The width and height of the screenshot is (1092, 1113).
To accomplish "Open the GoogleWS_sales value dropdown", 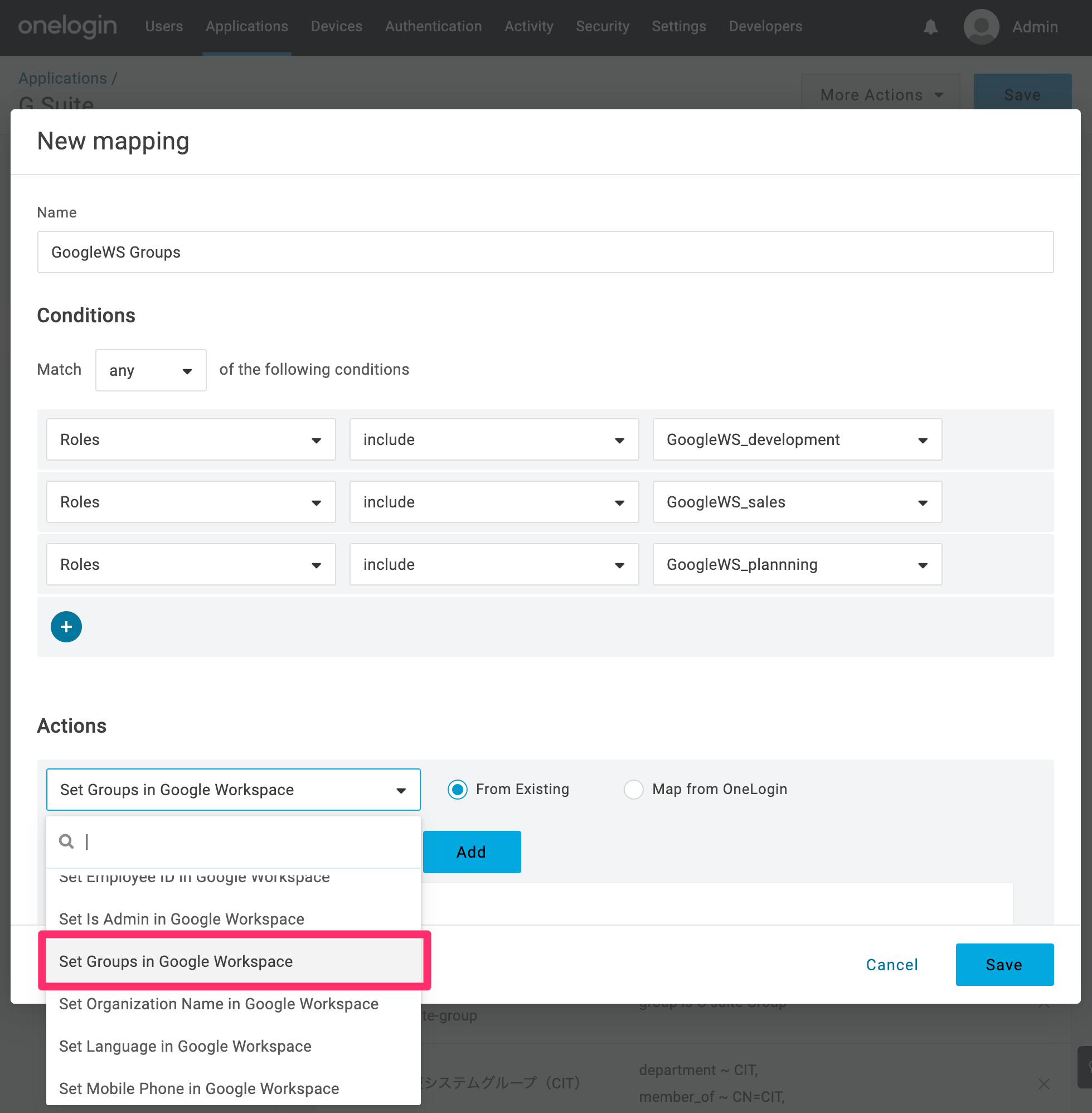I will [797, 502].
